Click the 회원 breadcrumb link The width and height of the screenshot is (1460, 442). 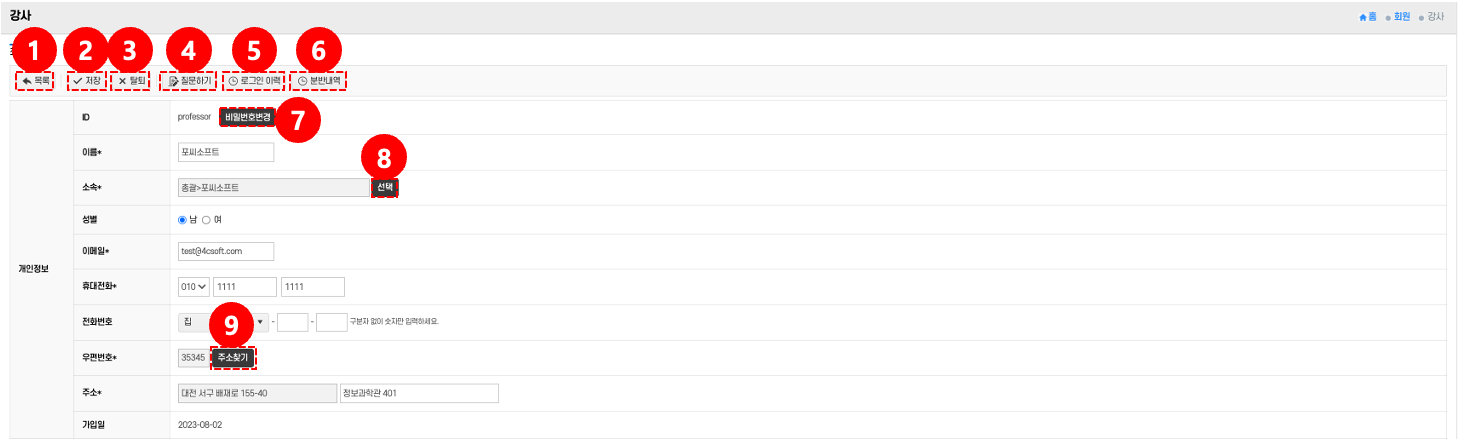(1401, 17)
